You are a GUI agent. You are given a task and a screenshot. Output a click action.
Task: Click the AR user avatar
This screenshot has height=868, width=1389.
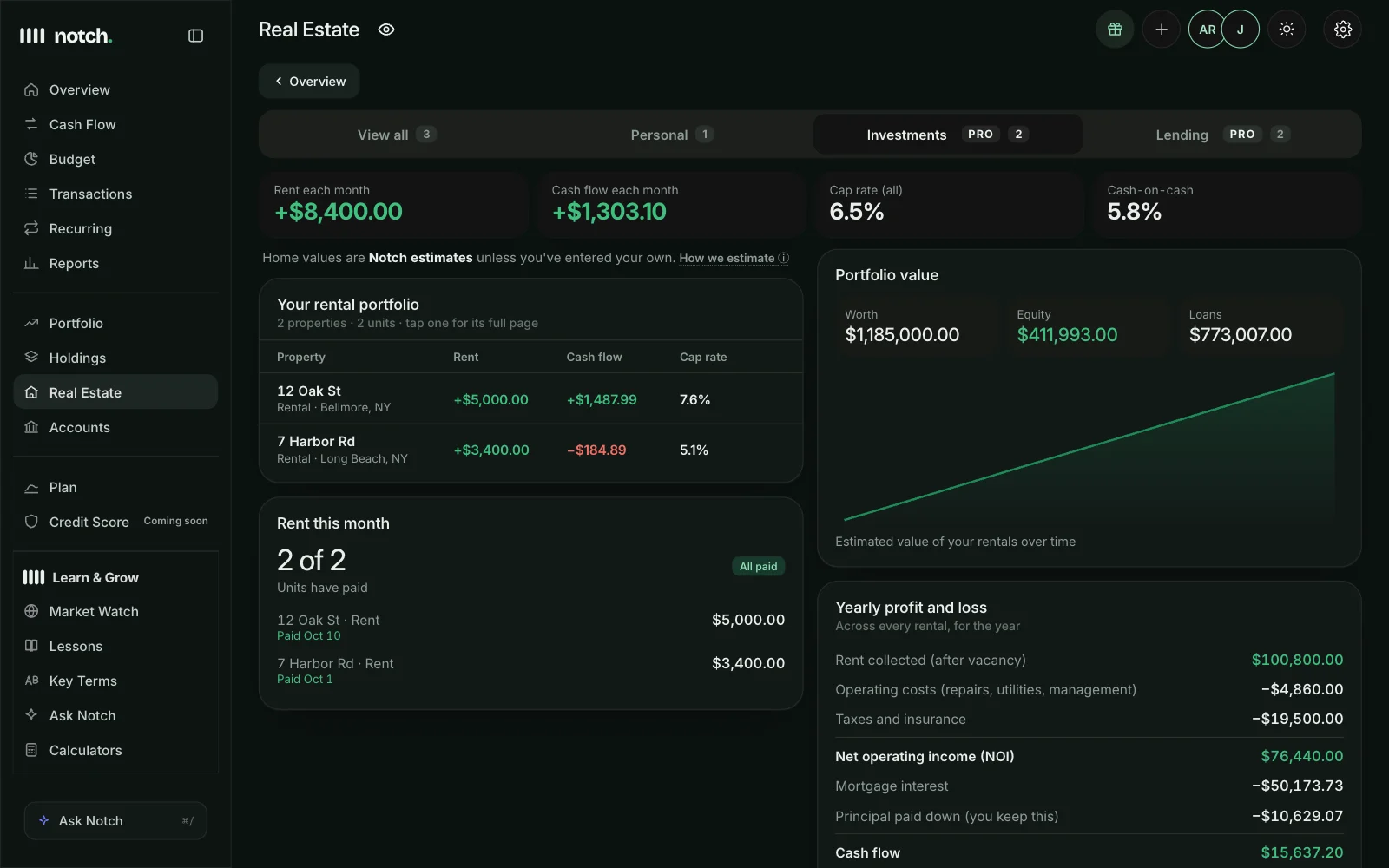(x=1207, y=30)
